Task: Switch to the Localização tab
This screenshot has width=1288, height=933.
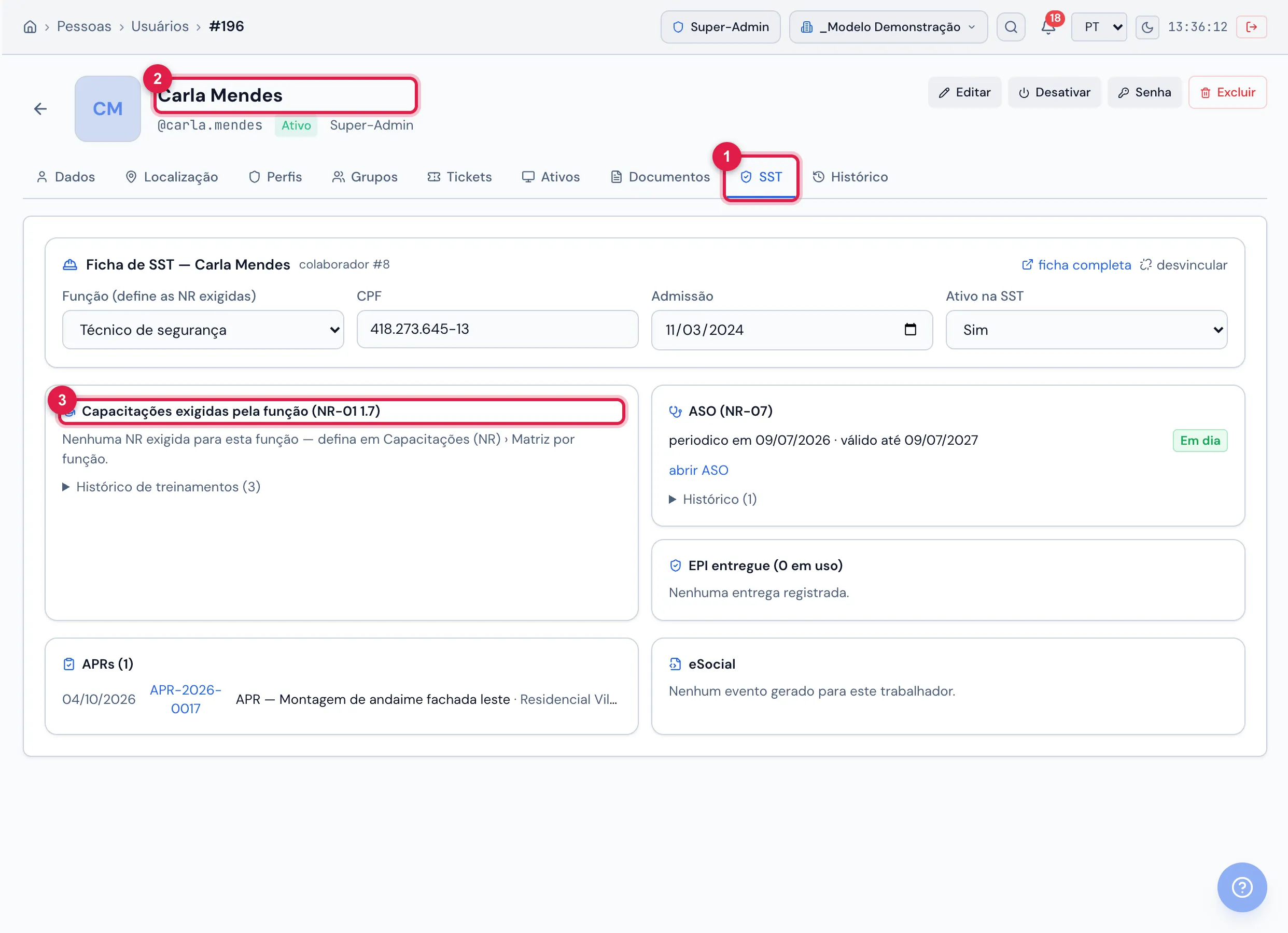Action: [x=172, y=177]
